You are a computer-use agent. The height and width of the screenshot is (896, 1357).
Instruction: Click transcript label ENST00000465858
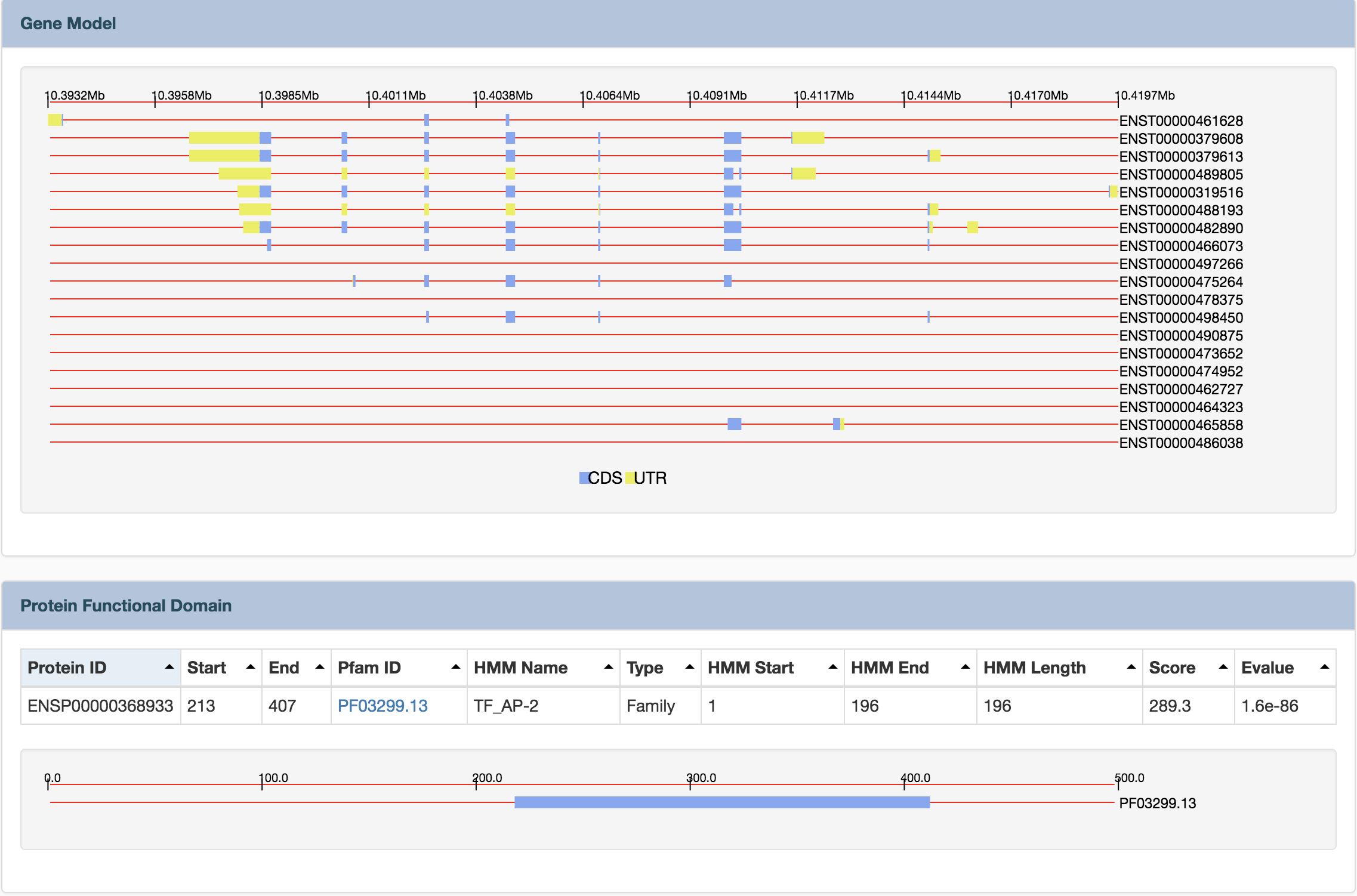1180,425
